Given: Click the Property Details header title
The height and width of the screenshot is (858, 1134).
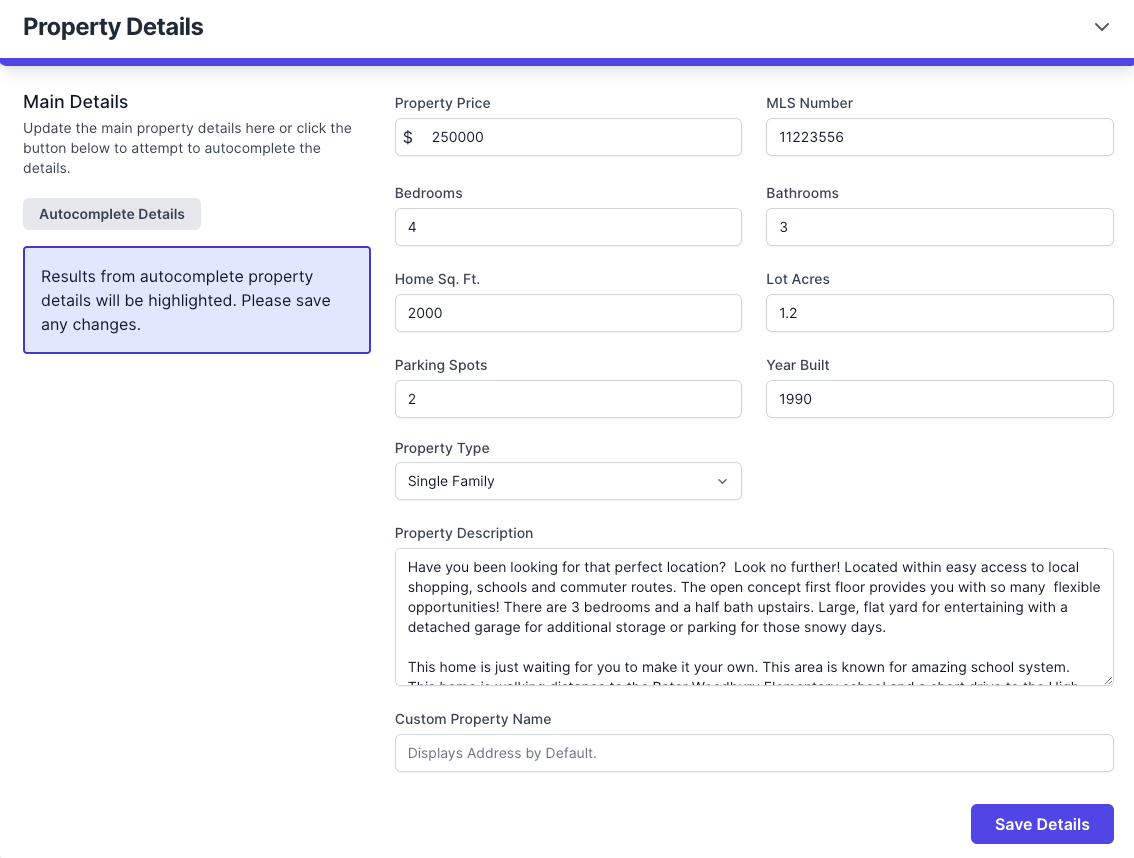Looking at the screenshot, I should [x=113, y=27].
